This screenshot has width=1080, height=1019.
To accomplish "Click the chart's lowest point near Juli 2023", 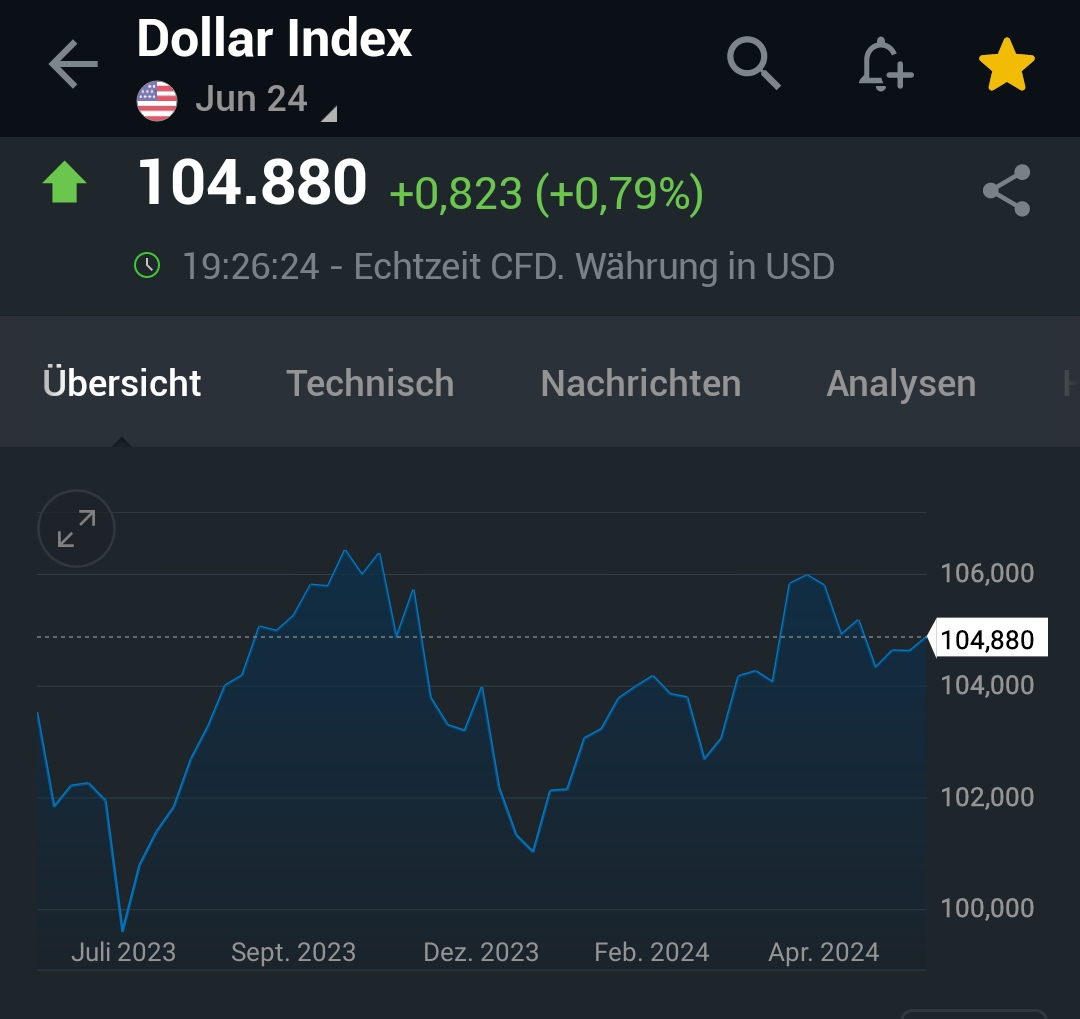I will 123,930.
